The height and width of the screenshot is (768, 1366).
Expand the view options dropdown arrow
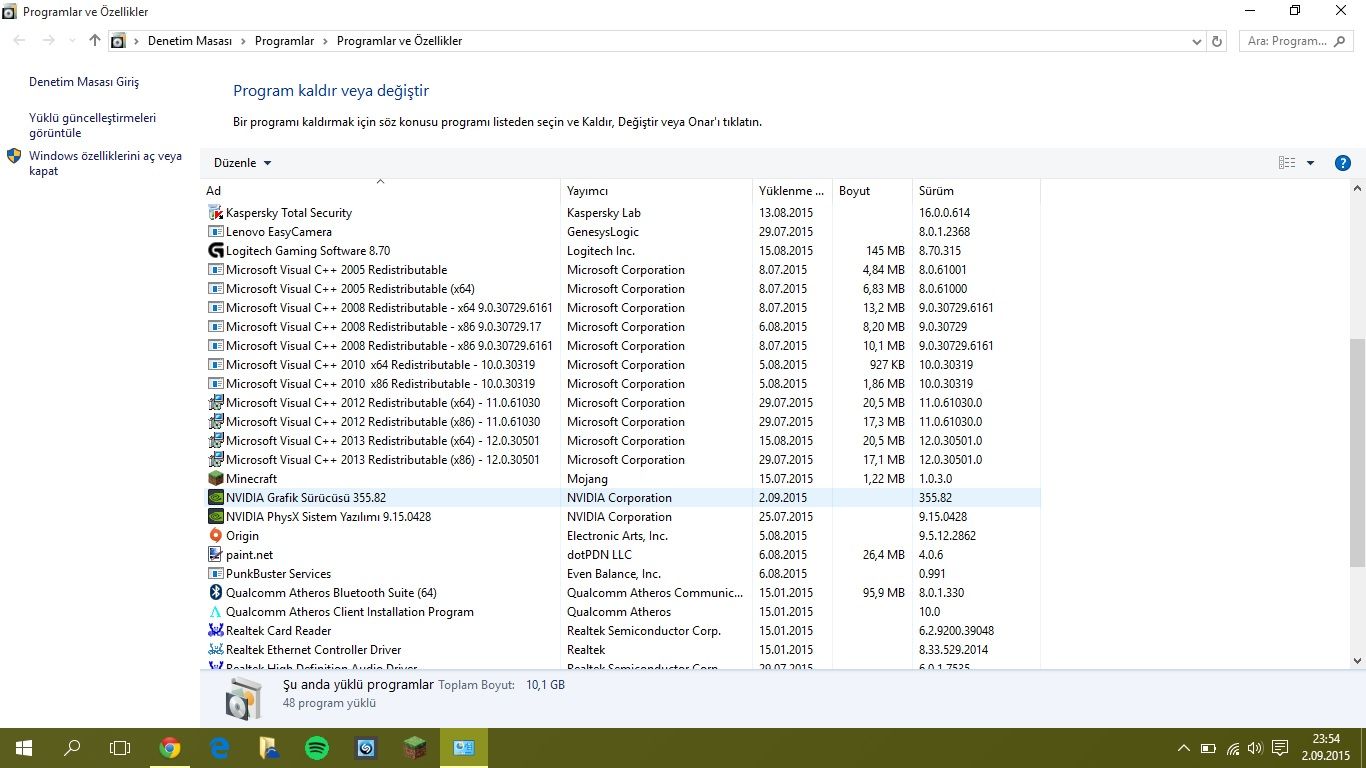click(1310, 163)
